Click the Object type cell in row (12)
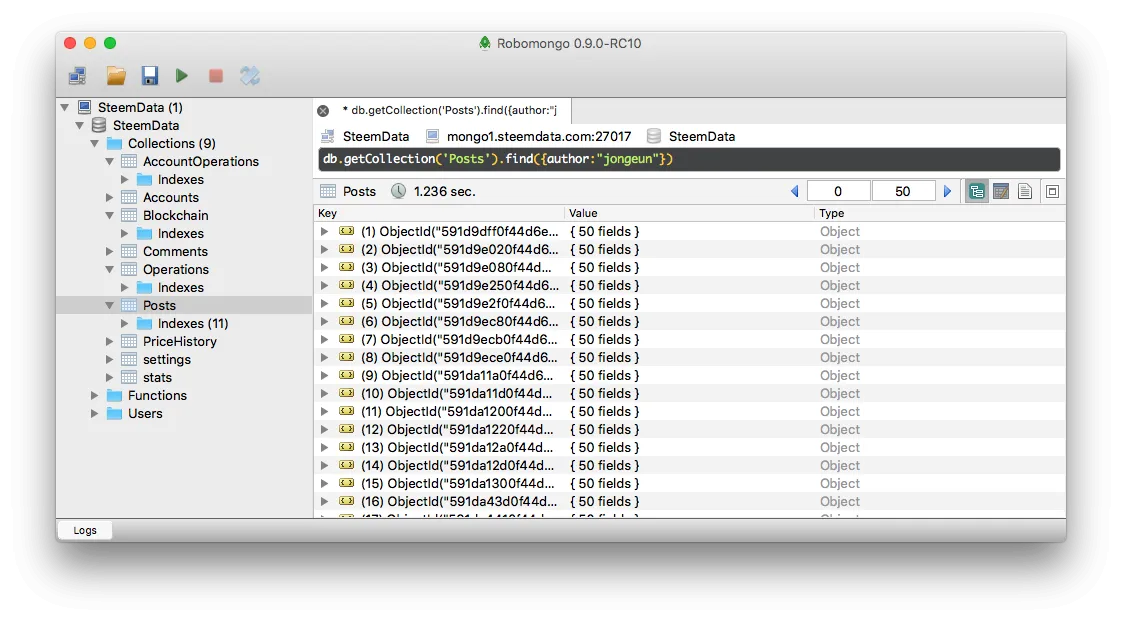This screenshot has height=622, width=1122. click(x=839, y=429)
